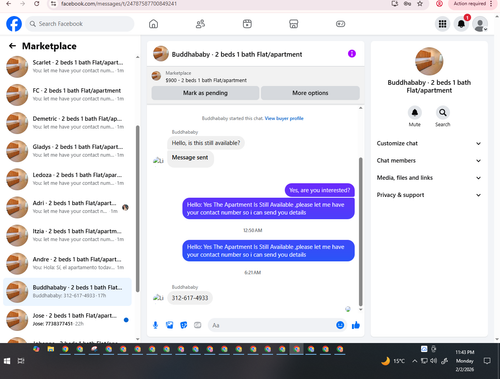Click the conversation list scrollbar thumb

(x=137, y=209)
